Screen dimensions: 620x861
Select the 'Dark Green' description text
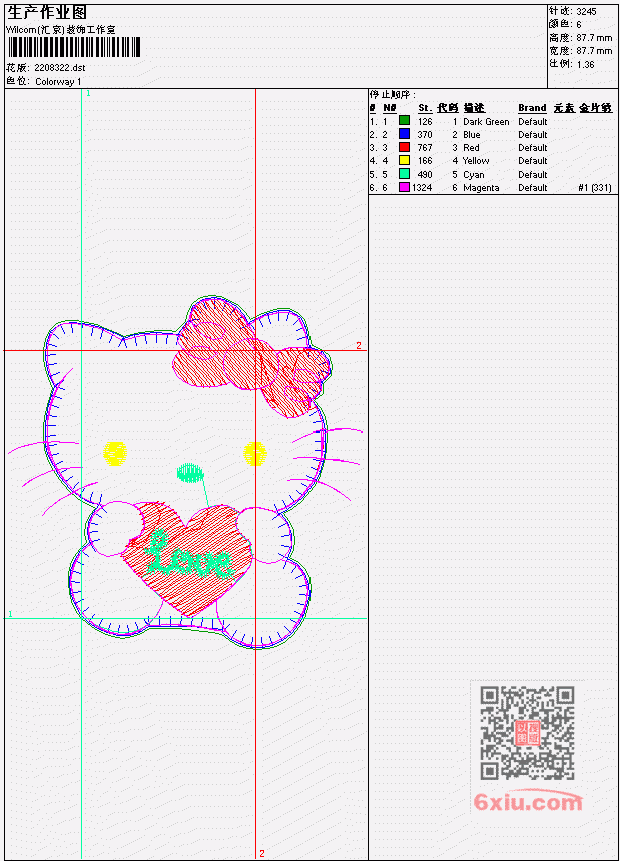click(486, 121)
